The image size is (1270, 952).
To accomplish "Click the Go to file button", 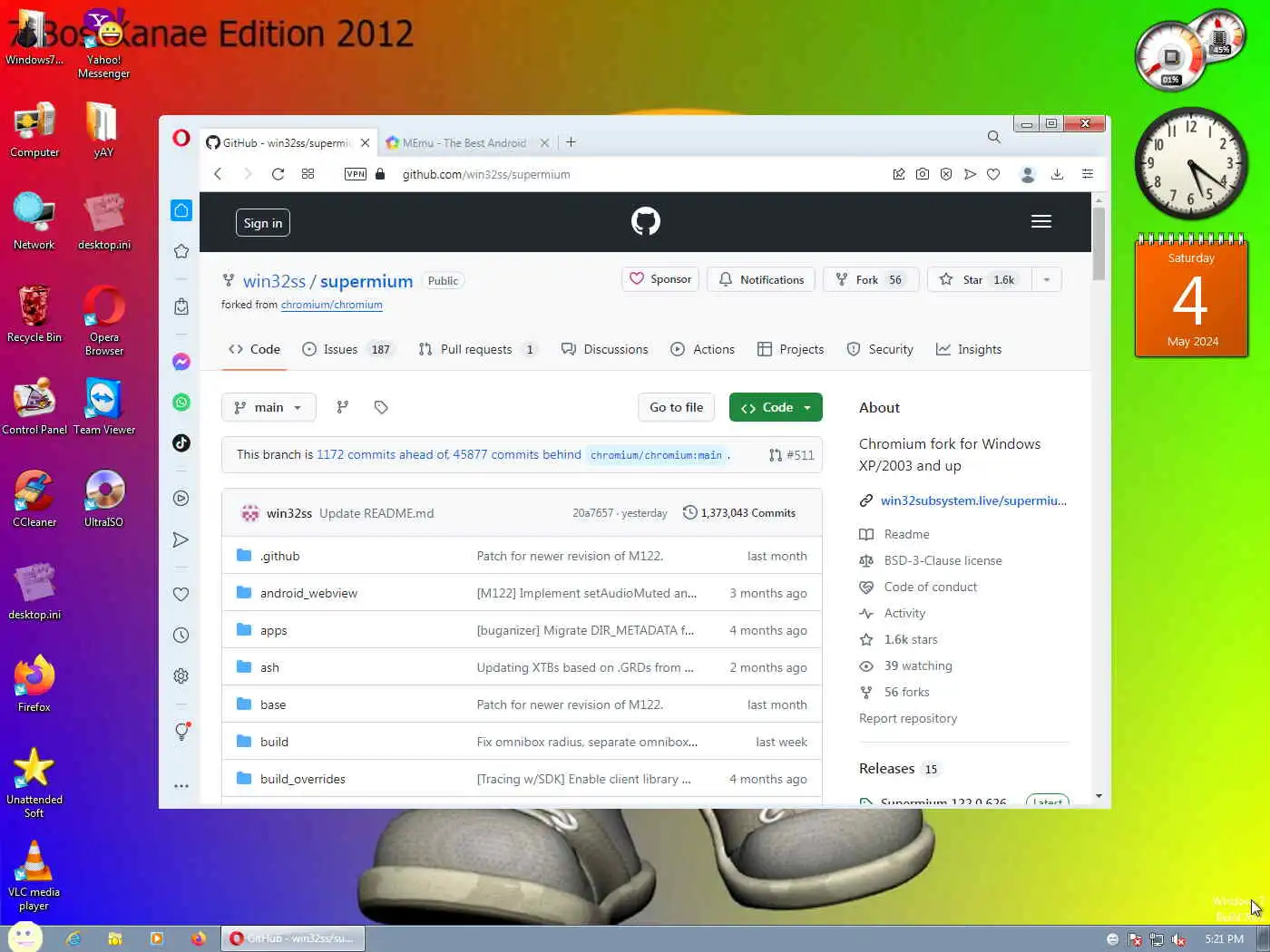I will point(676,407).
